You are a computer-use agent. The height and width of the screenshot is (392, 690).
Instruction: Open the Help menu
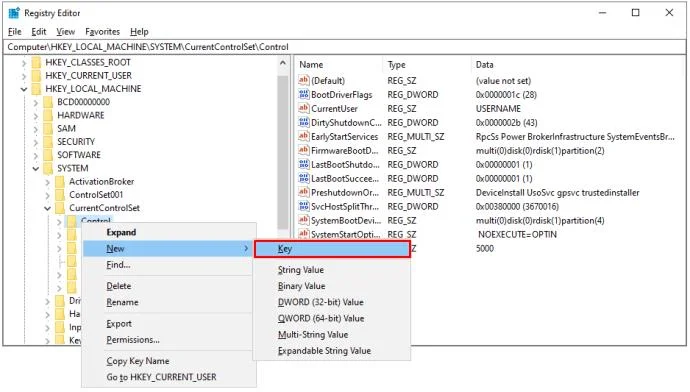[x=139, y=32]
